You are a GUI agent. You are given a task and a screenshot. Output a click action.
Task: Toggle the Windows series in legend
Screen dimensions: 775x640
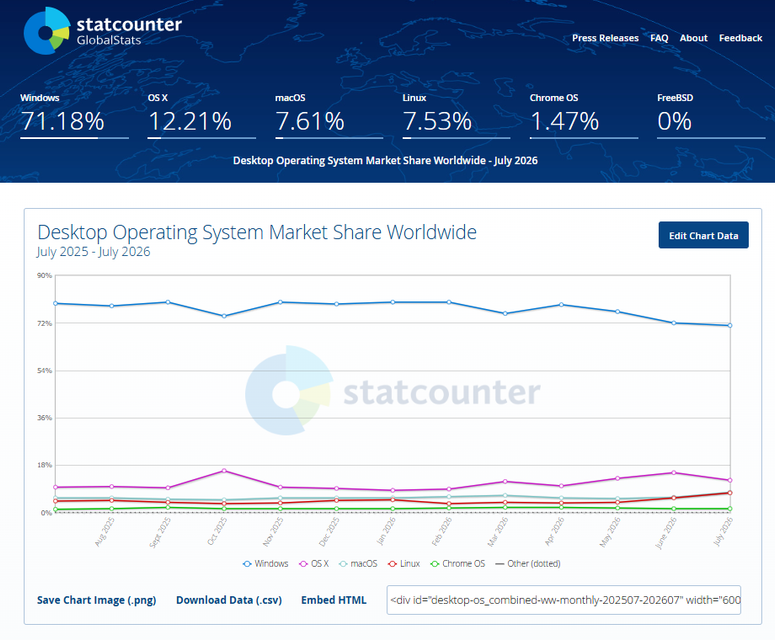coord(265,563)
